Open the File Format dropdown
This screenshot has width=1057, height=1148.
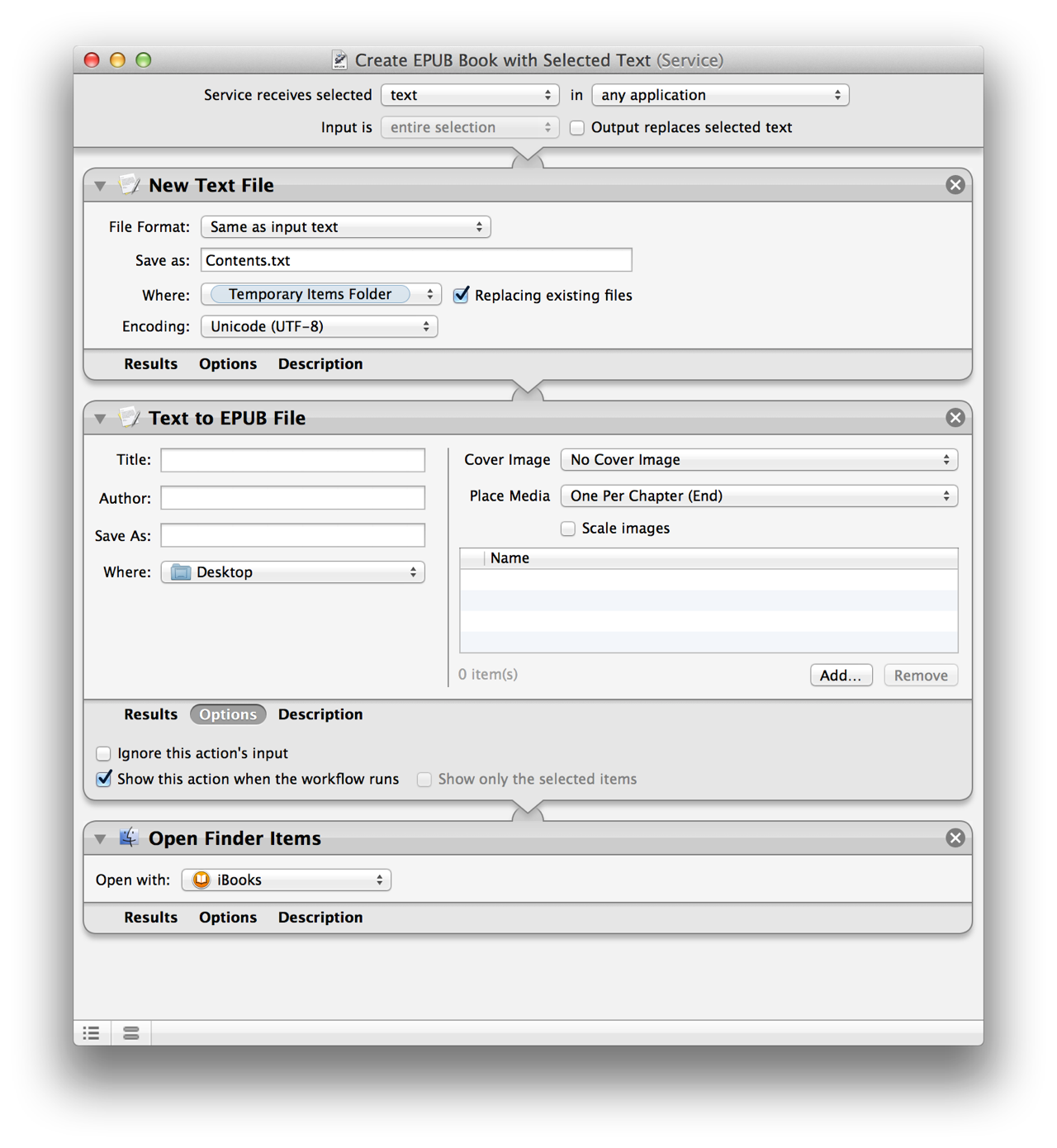346,227
